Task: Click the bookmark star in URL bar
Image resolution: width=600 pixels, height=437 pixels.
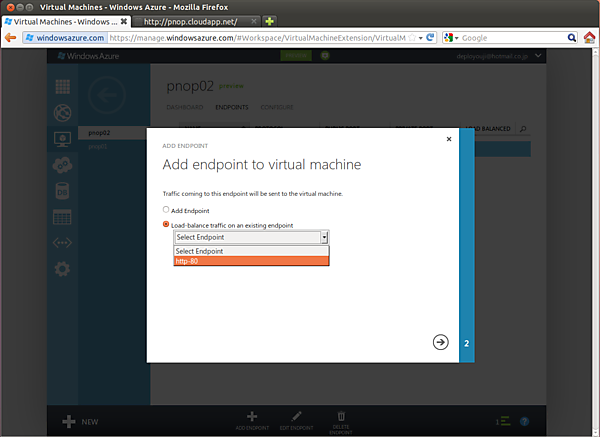Action: 412,38
